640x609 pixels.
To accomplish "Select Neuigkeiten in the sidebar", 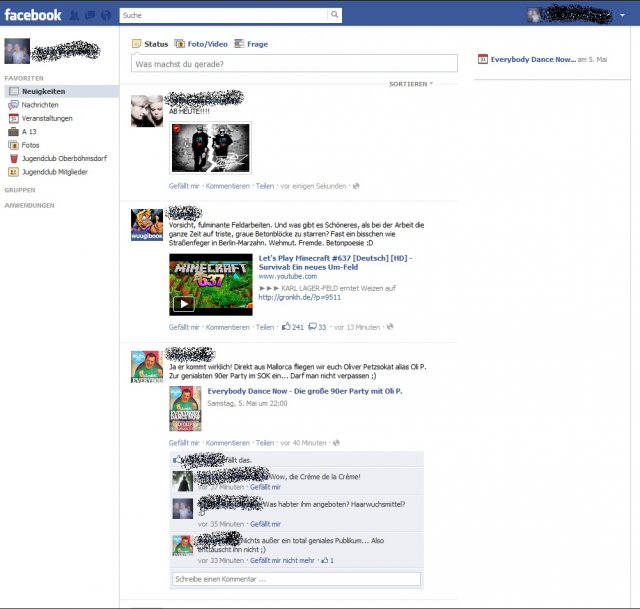I will coord(61,91).
